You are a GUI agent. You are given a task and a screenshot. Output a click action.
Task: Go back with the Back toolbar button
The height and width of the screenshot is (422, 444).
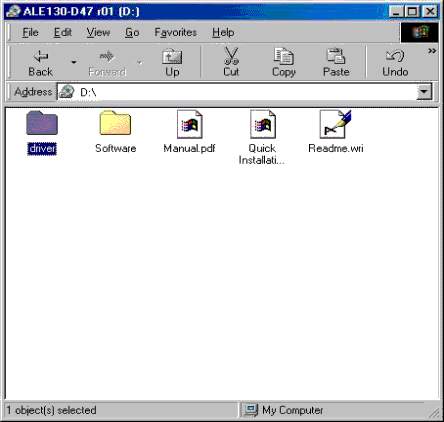coord(40,63)
